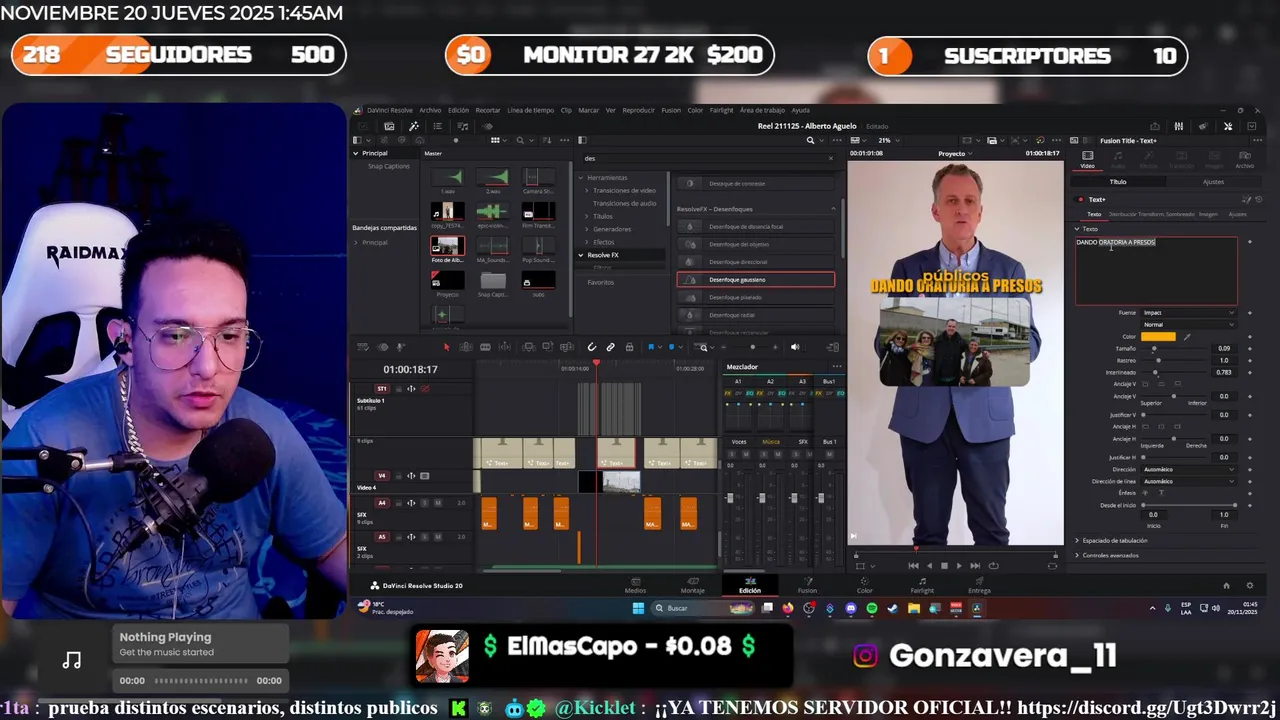Solo the A4 SFX track

click(424, 503)
